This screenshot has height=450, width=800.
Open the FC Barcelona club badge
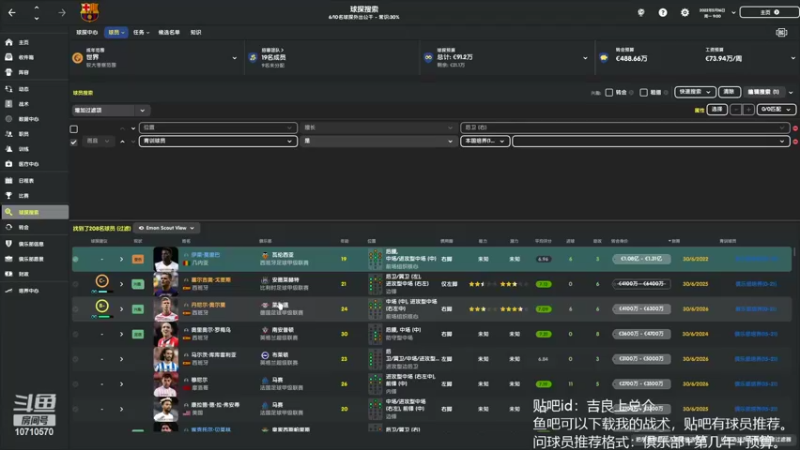(89, 12)
